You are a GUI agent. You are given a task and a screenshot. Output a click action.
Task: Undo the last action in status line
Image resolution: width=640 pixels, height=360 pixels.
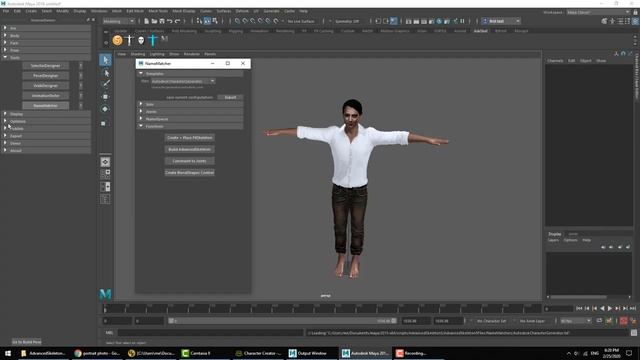(170, 21)
